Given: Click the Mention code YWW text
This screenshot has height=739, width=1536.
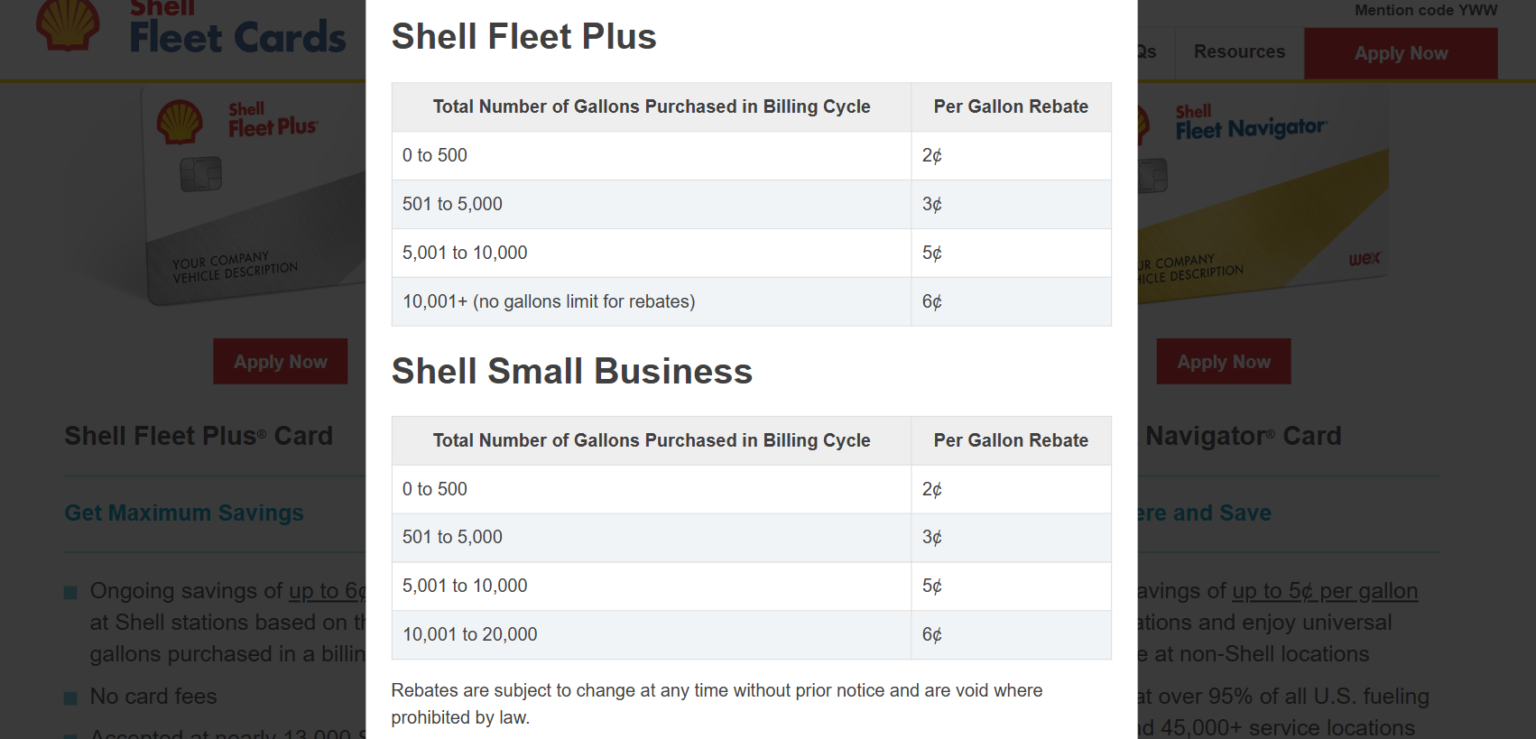Looking at the screenshot, I should coord(1426,10).
